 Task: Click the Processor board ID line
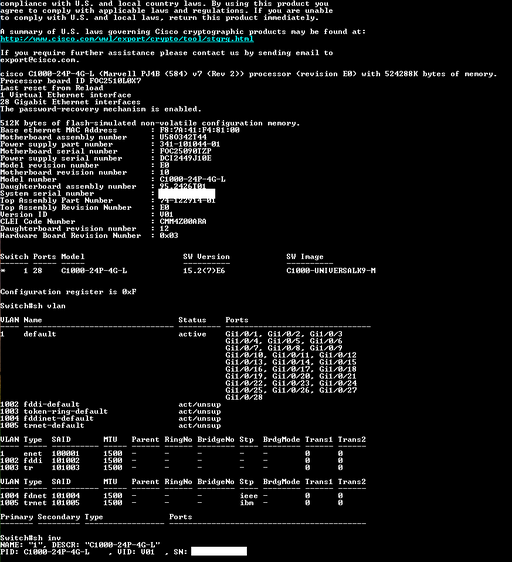(71, 81)
